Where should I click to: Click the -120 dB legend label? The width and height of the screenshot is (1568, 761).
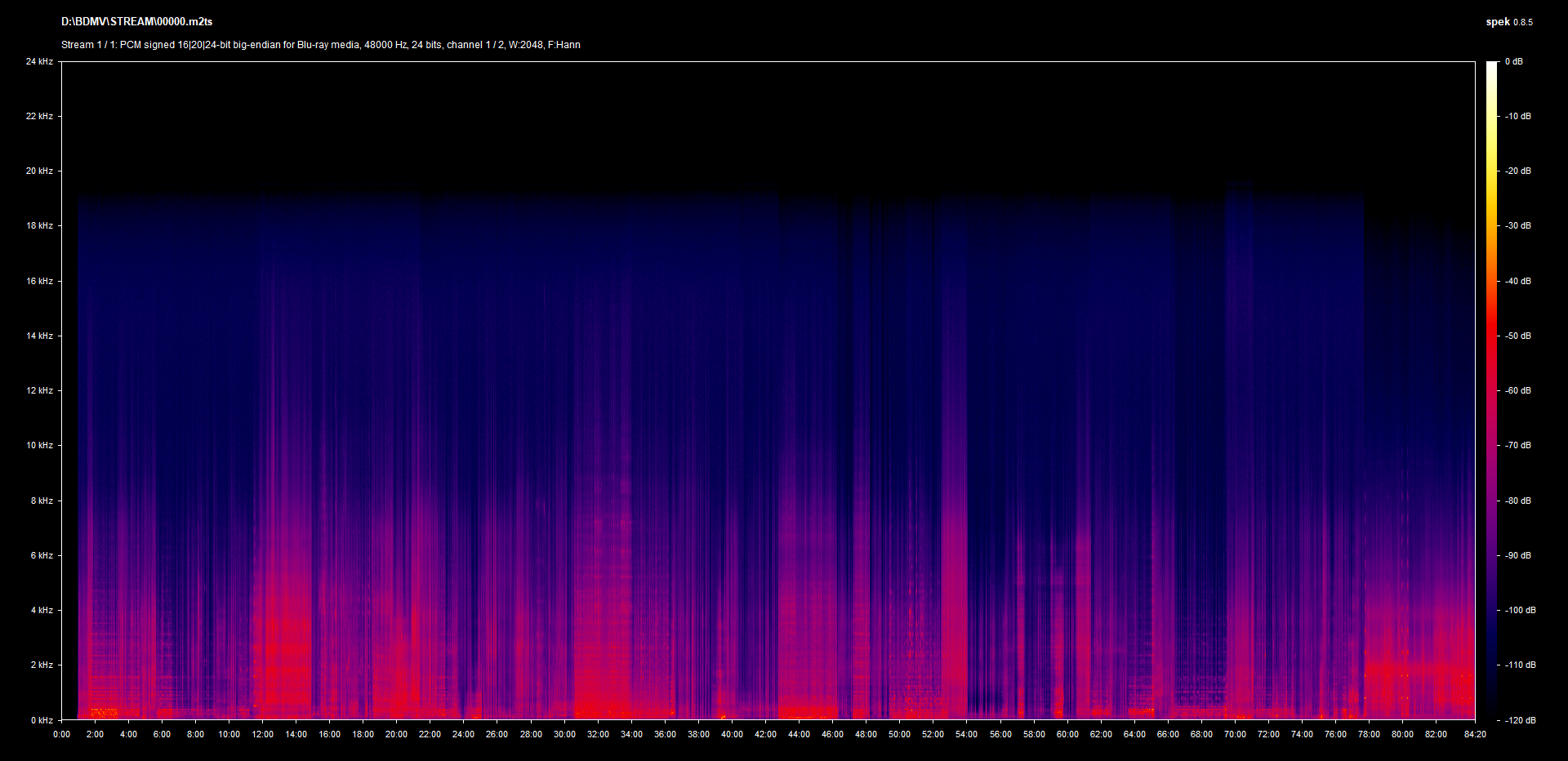click(1519, 720)
